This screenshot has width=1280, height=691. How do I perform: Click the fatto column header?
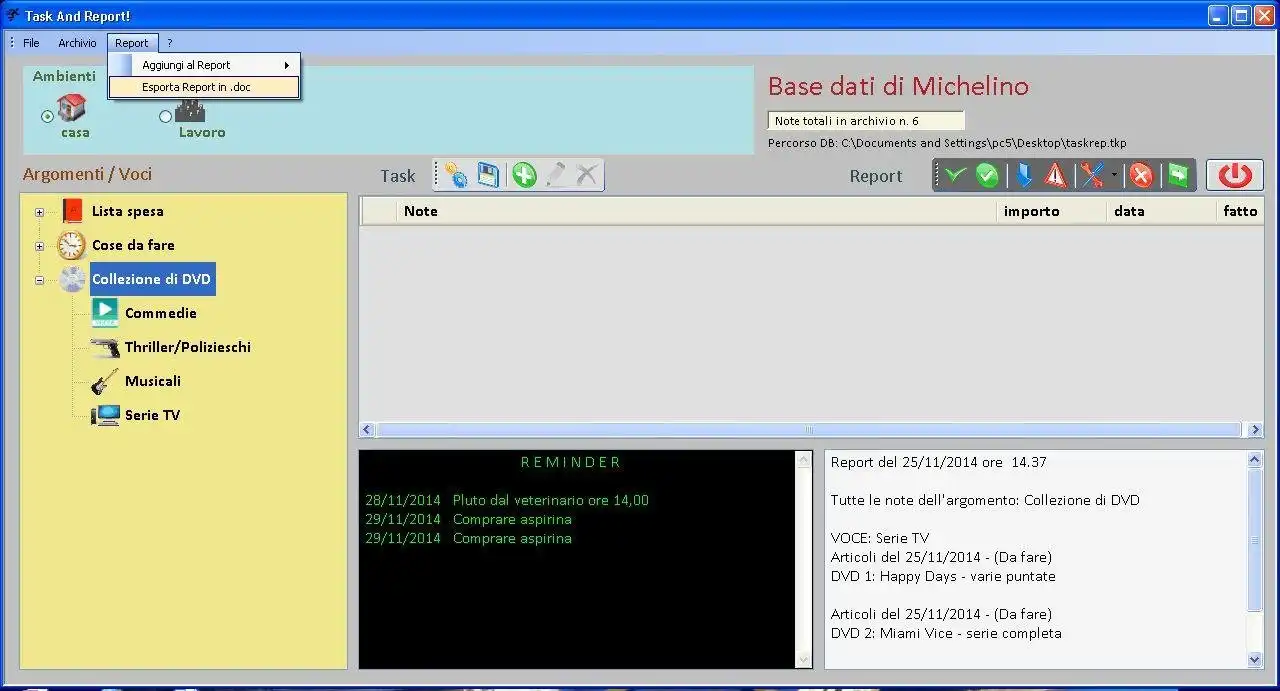[1240, 211]
